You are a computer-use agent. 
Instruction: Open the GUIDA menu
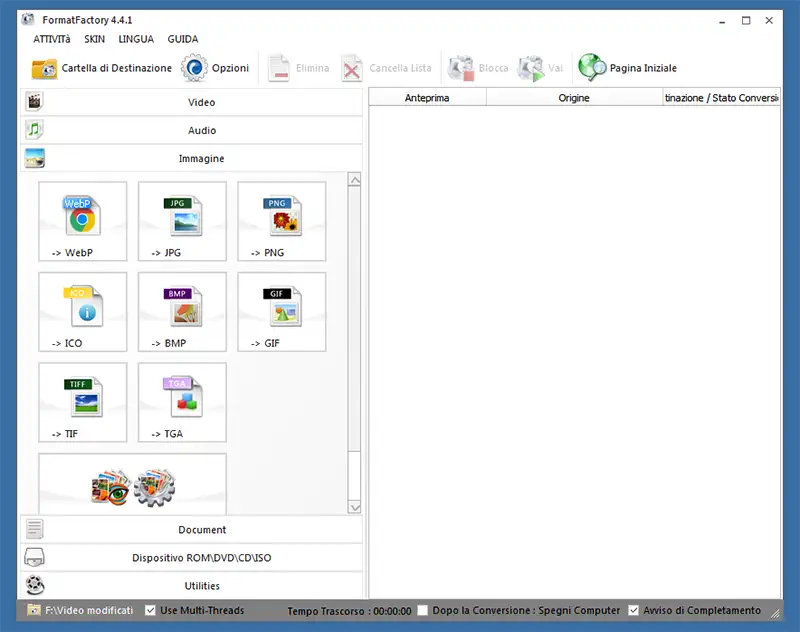[x=183, y=39]
